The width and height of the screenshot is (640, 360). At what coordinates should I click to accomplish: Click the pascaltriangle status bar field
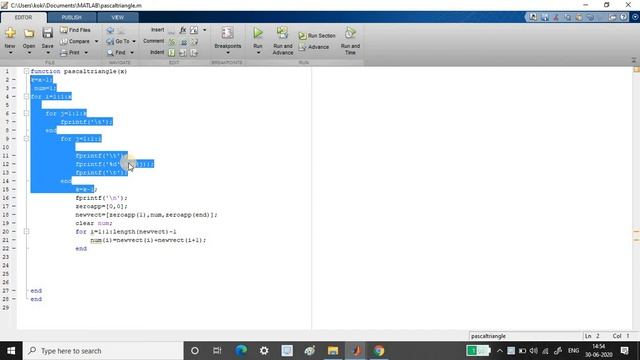pos(525,336)
